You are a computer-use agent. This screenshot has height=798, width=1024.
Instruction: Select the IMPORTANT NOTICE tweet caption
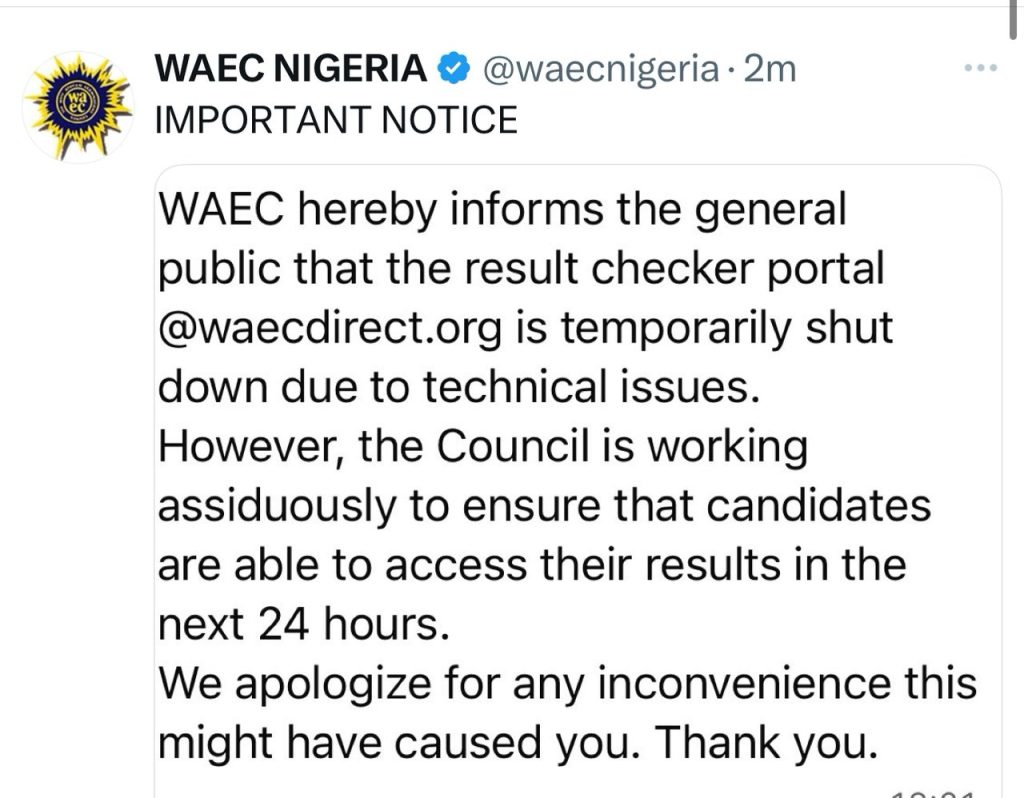[336, 120]
